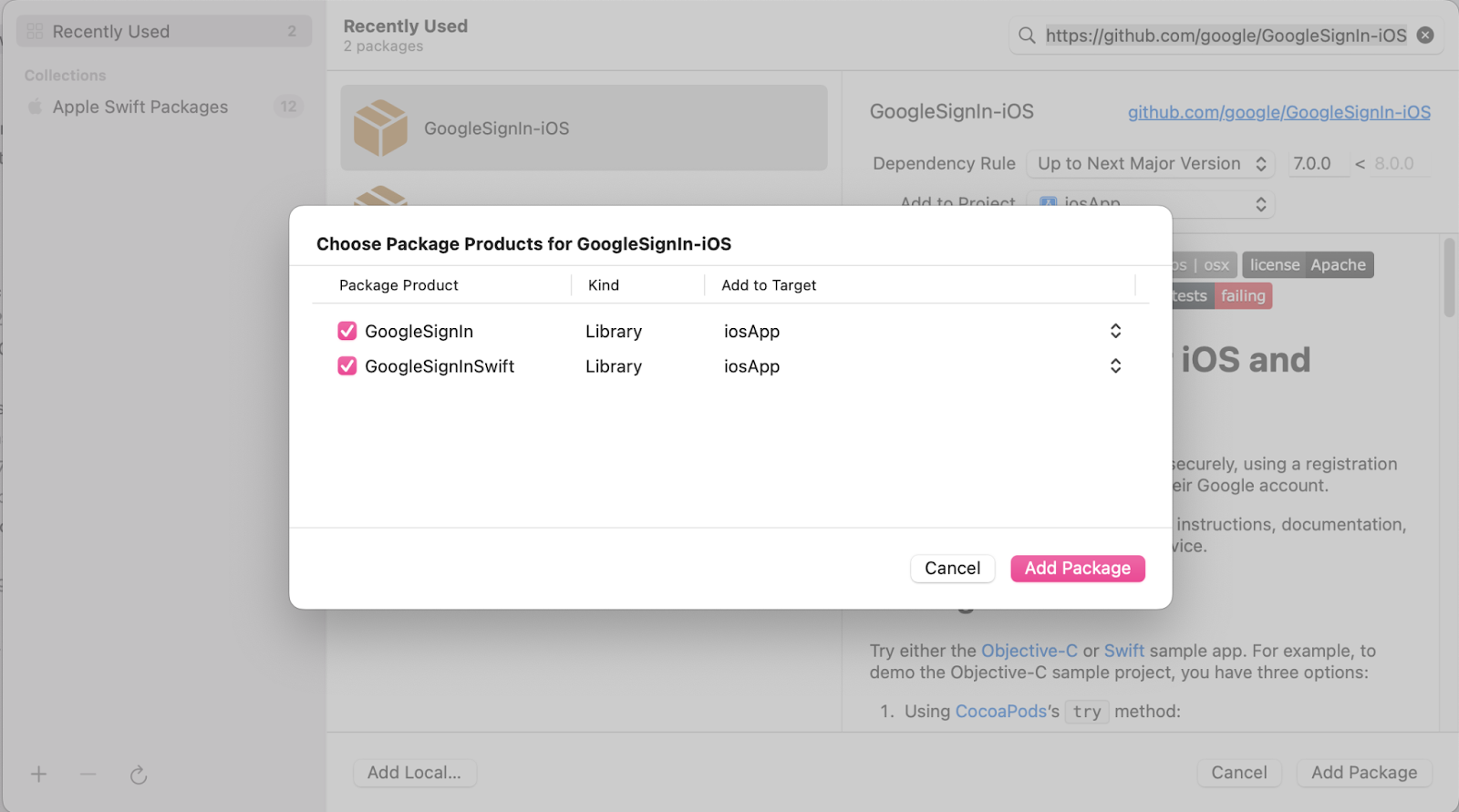This screenshot has width=1459, height=812.
Task: Open the github.com/google/GoogleSignIn-iOS link
Action: pyautogui.click(x=1278, y=112)
